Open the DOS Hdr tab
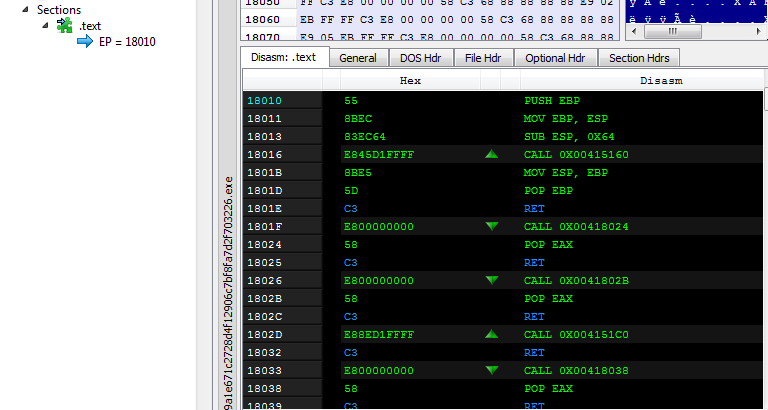 pos(420,58)
